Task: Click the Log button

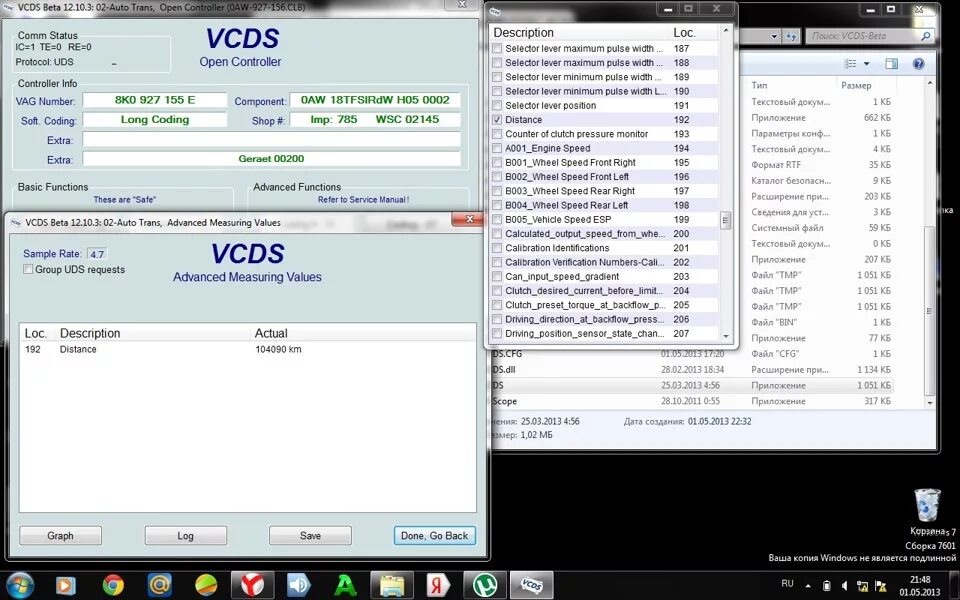Action: point(186,536)
